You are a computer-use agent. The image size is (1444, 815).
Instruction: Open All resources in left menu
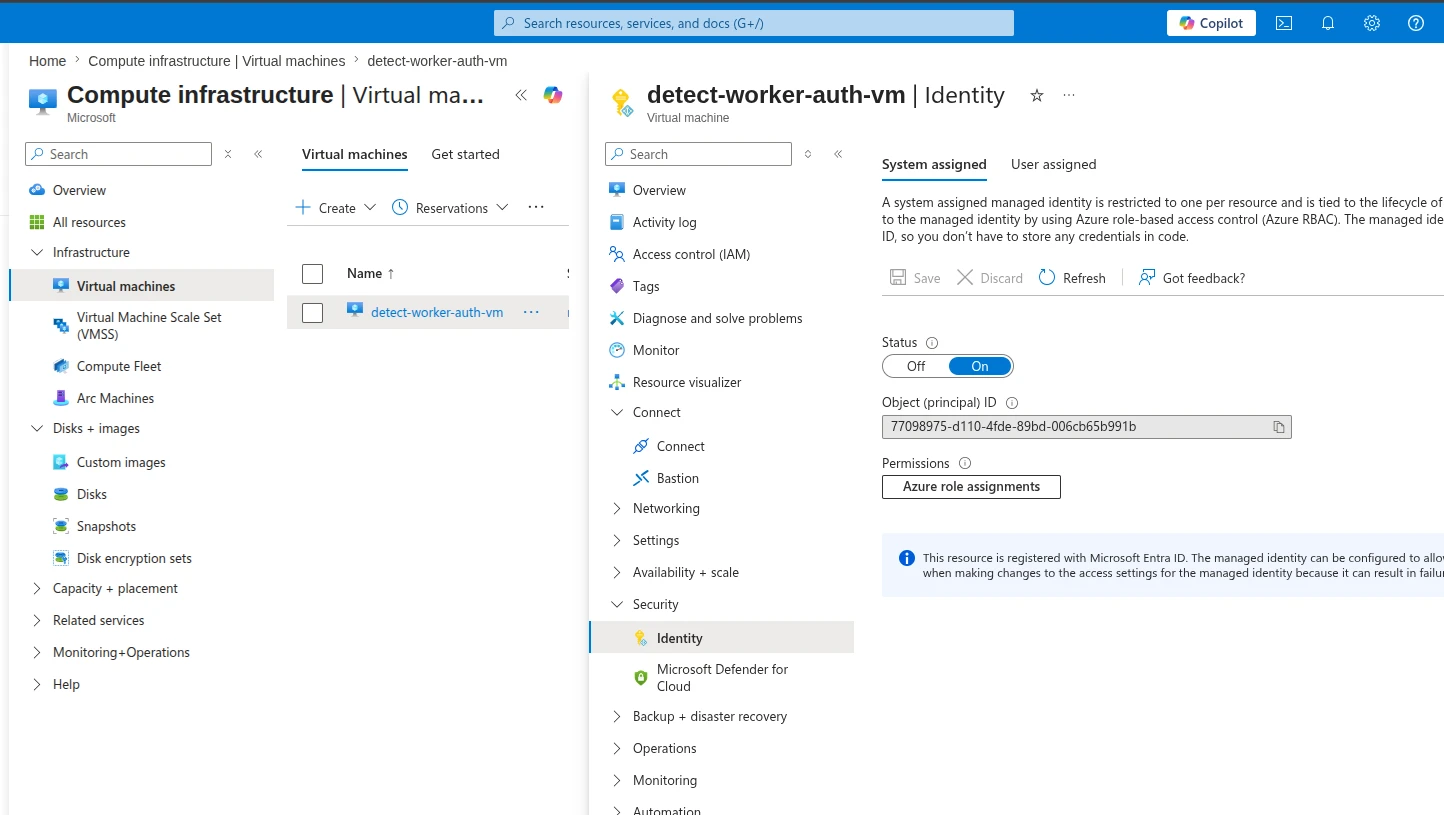point(89,222)
